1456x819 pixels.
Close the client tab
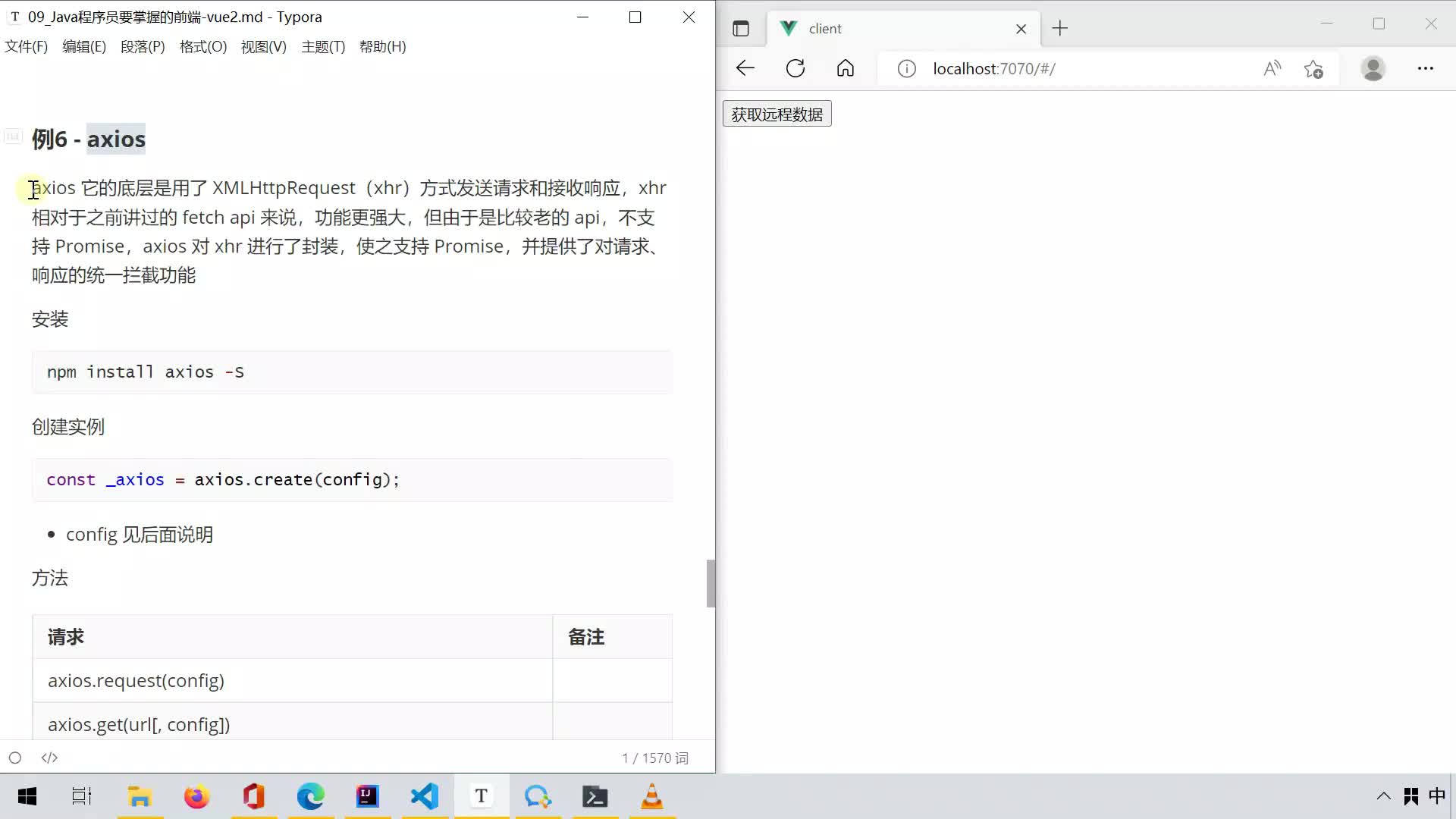coord(1021,29)
